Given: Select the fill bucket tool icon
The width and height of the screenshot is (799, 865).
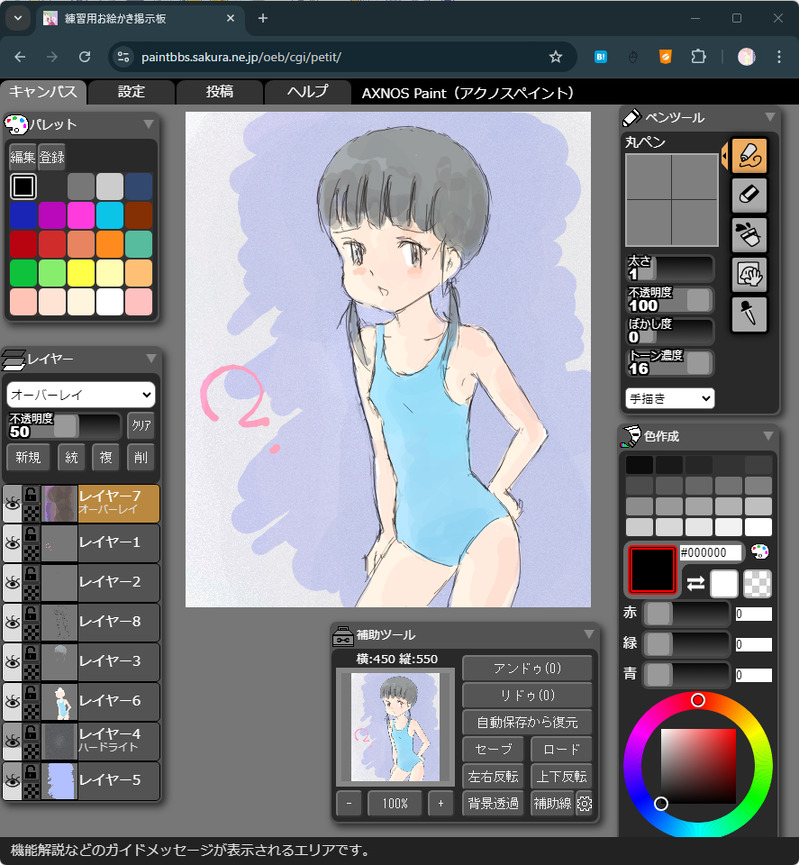Looking at the screenshot, I should [749, 235].
